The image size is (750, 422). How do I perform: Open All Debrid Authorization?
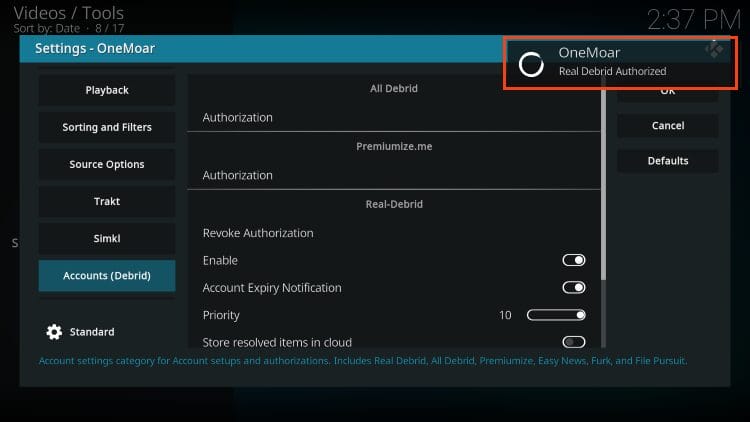pyautogui.click(x=393, y=117)
